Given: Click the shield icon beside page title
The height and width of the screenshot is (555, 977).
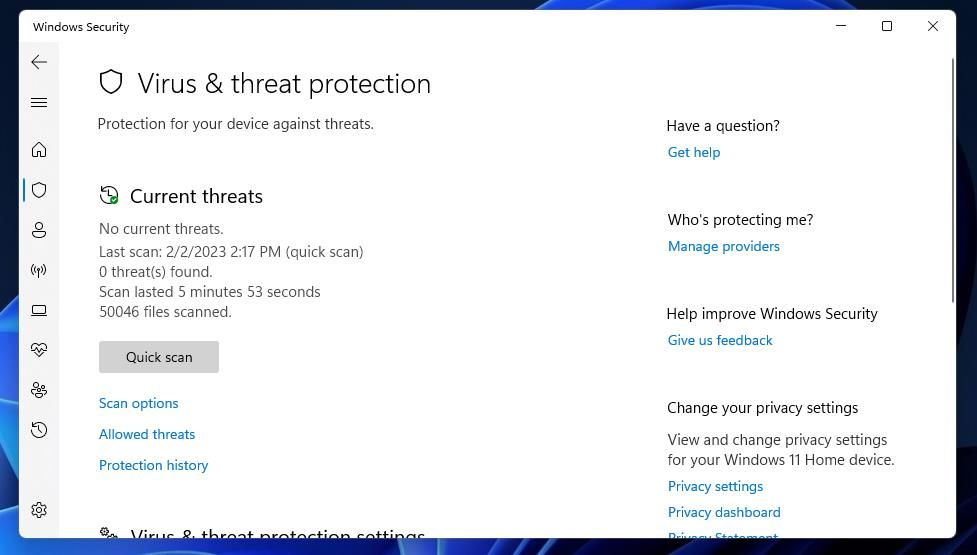Looking at the screenshot, I should [x=111, y=82].
